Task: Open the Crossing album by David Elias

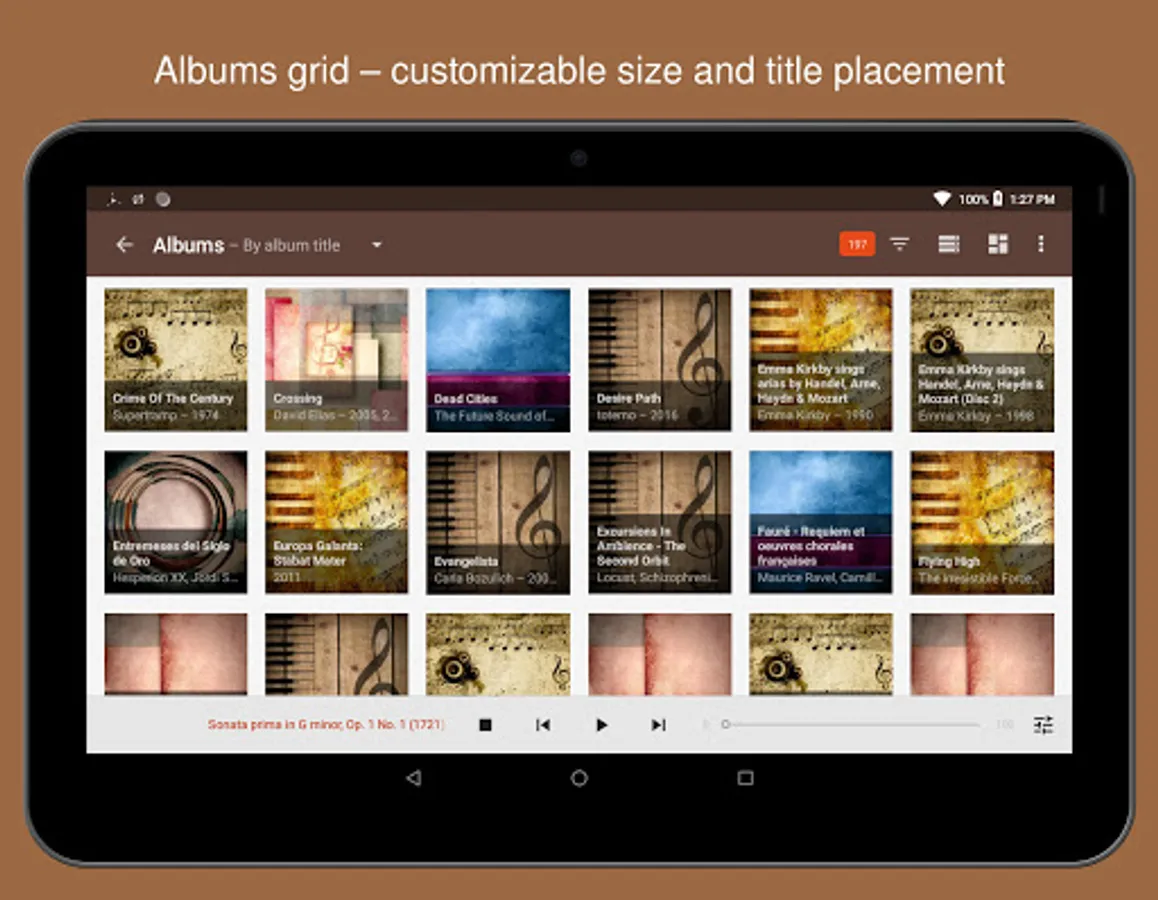Action: pyautogui.click(x=337, y=360)
